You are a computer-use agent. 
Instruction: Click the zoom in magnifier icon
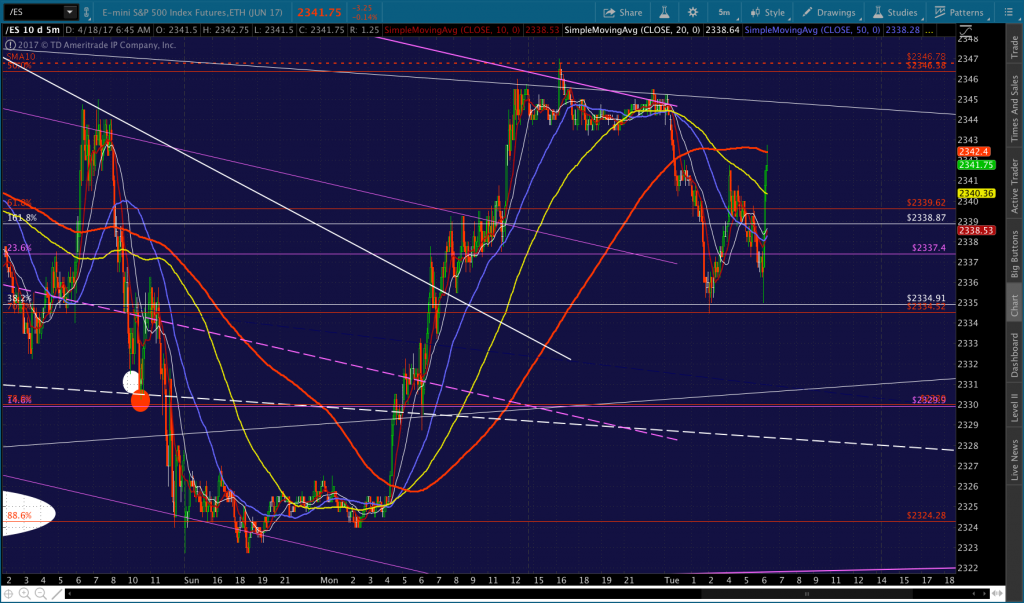click(25, 594)
